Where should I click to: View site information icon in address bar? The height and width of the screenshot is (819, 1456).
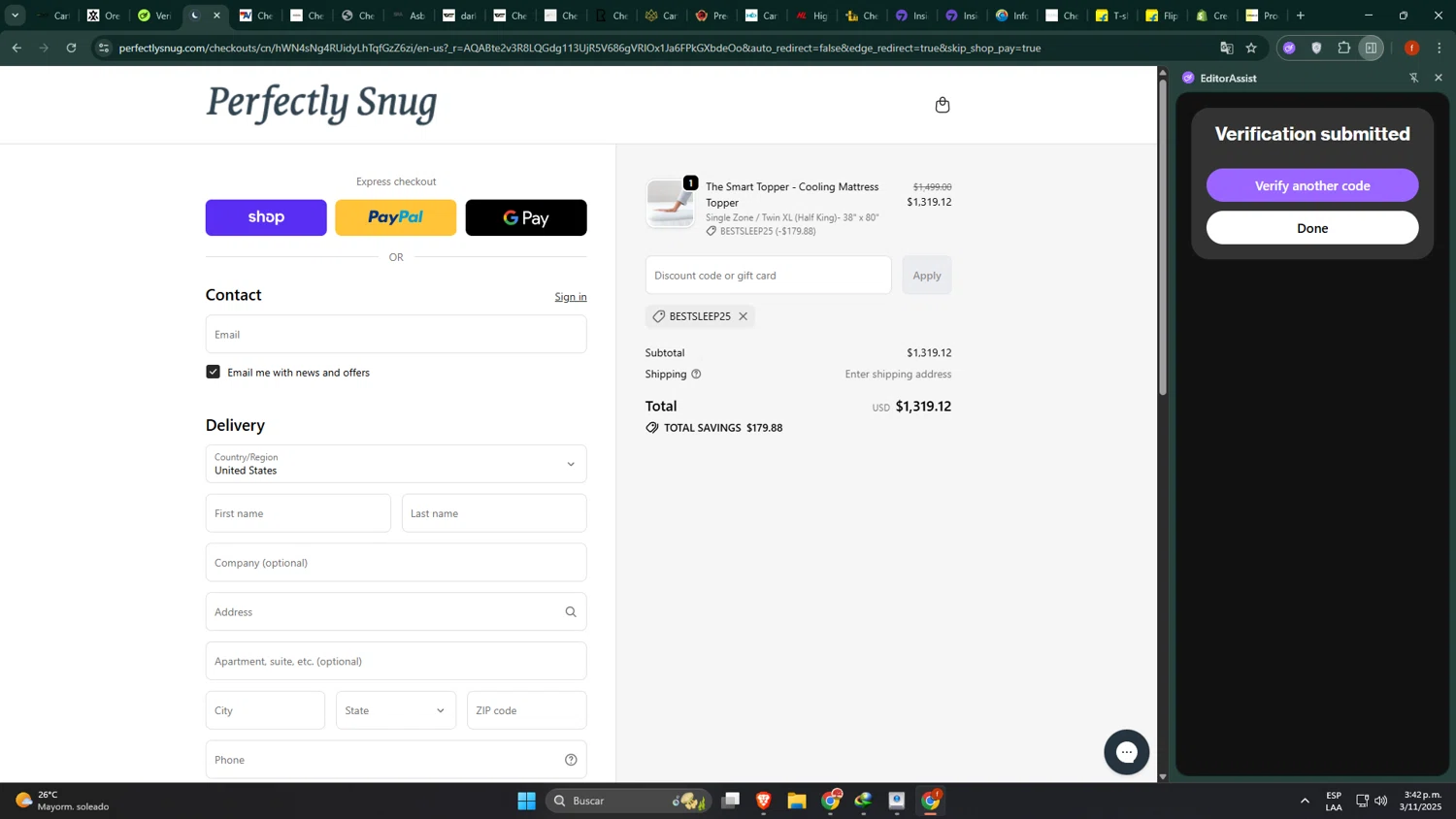104,48
